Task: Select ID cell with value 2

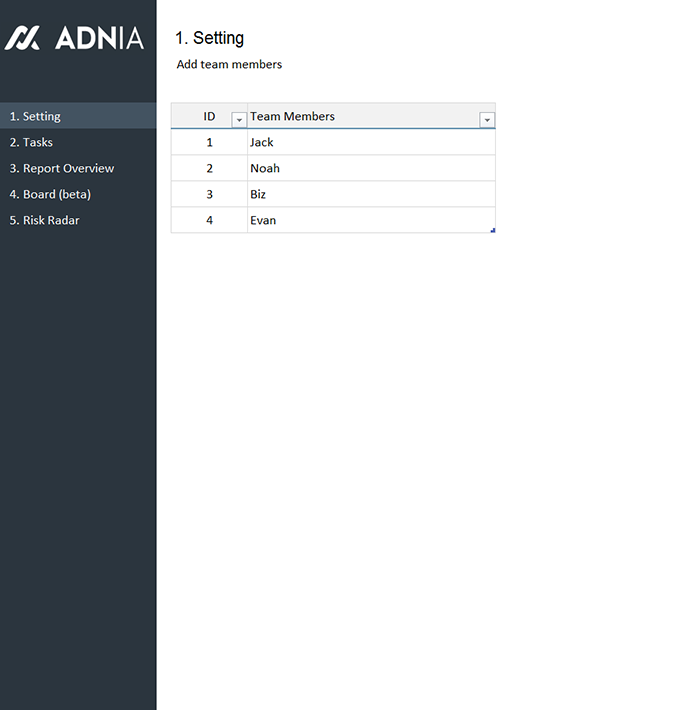Action: (209, 168)
